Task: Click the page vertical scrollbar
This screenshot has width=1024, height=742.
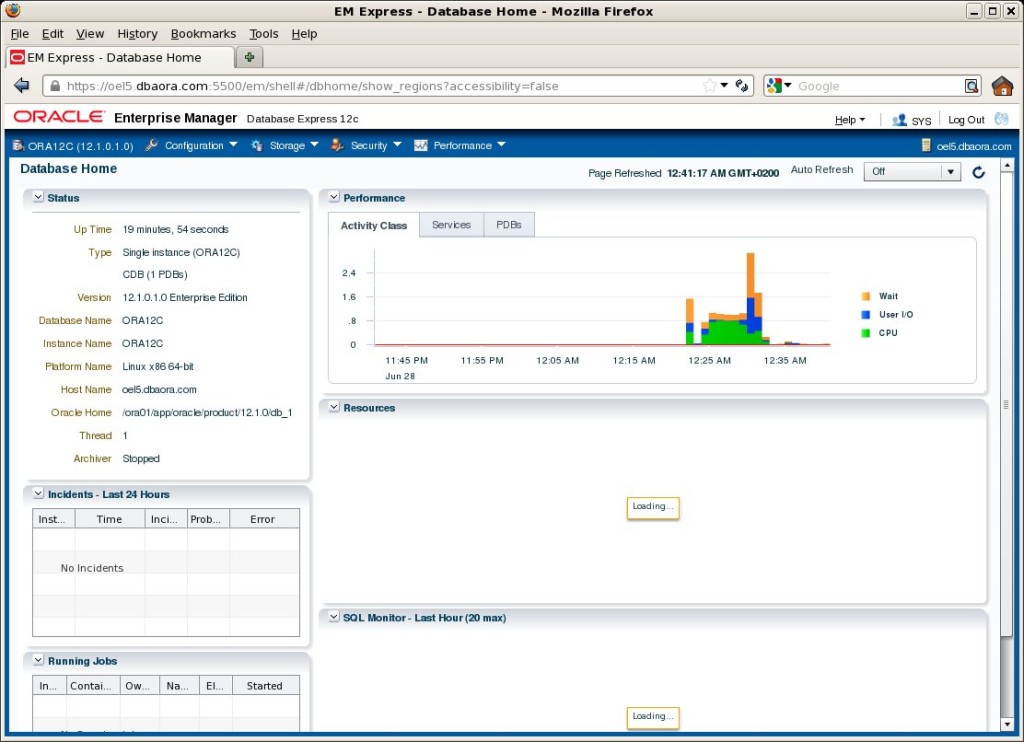Action: (1006, 405)
